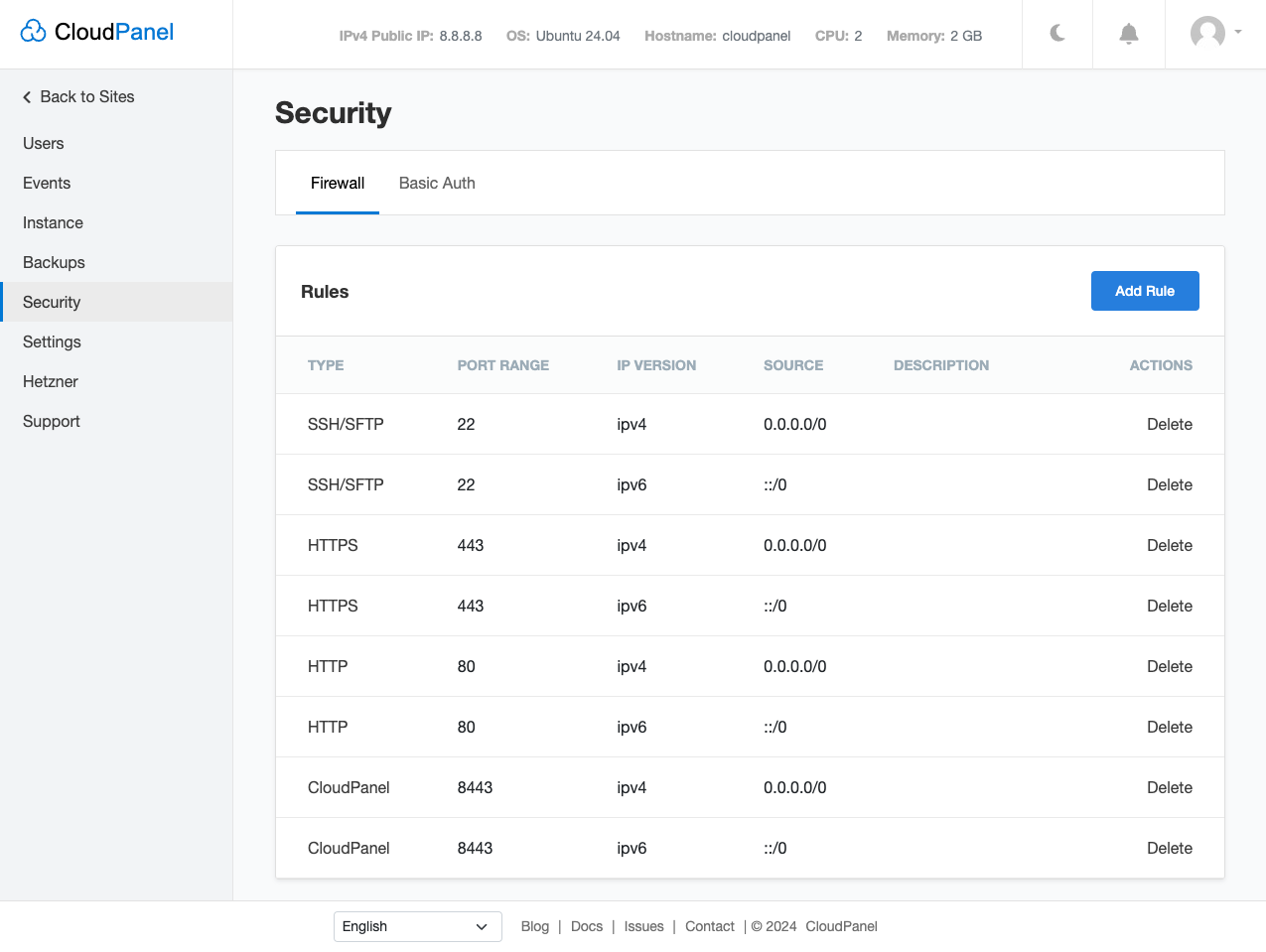Click the CloudPanel cloud logo
Viewport: 1266px width, 952px height.
click(34, 32)
